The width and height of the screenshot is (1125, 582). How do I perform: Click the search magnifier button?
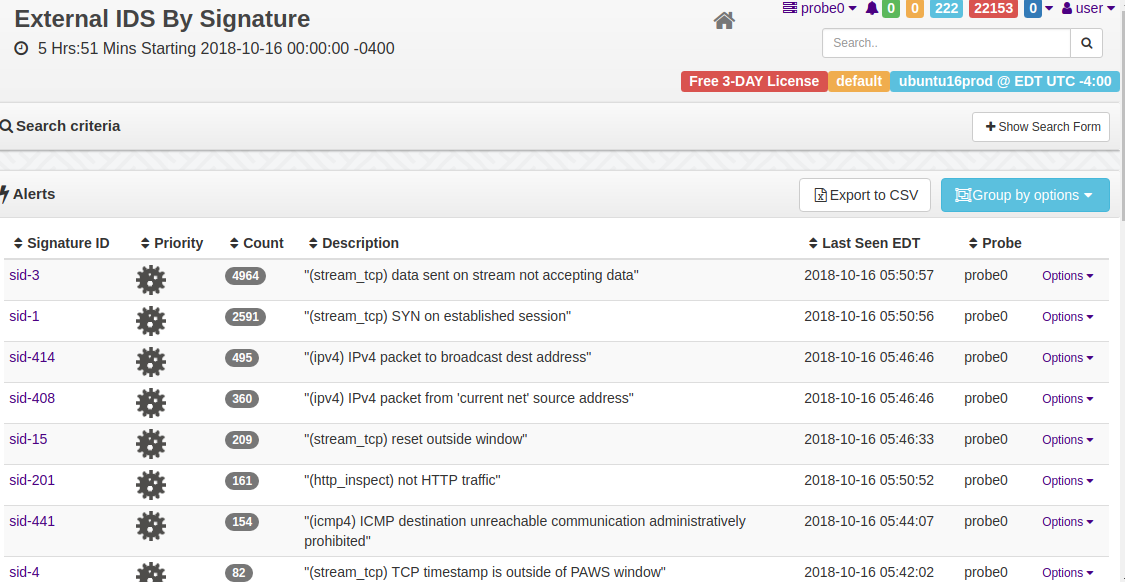[x=1086, y=43]
